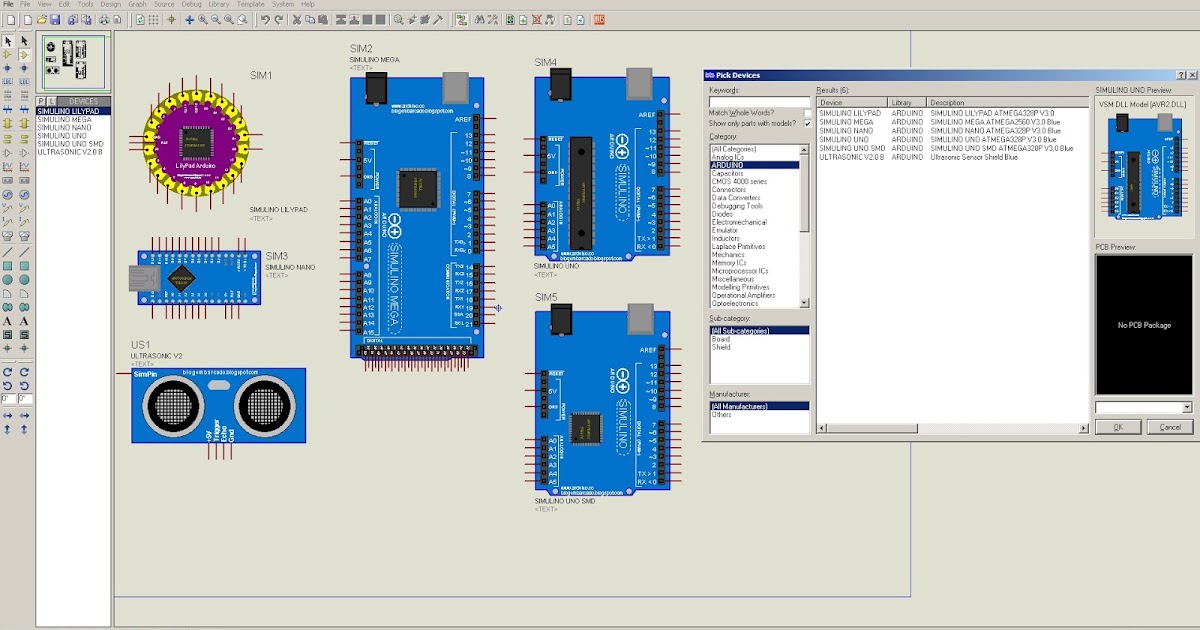Click the Zoom In toolbar icon

tap(201, 20)
